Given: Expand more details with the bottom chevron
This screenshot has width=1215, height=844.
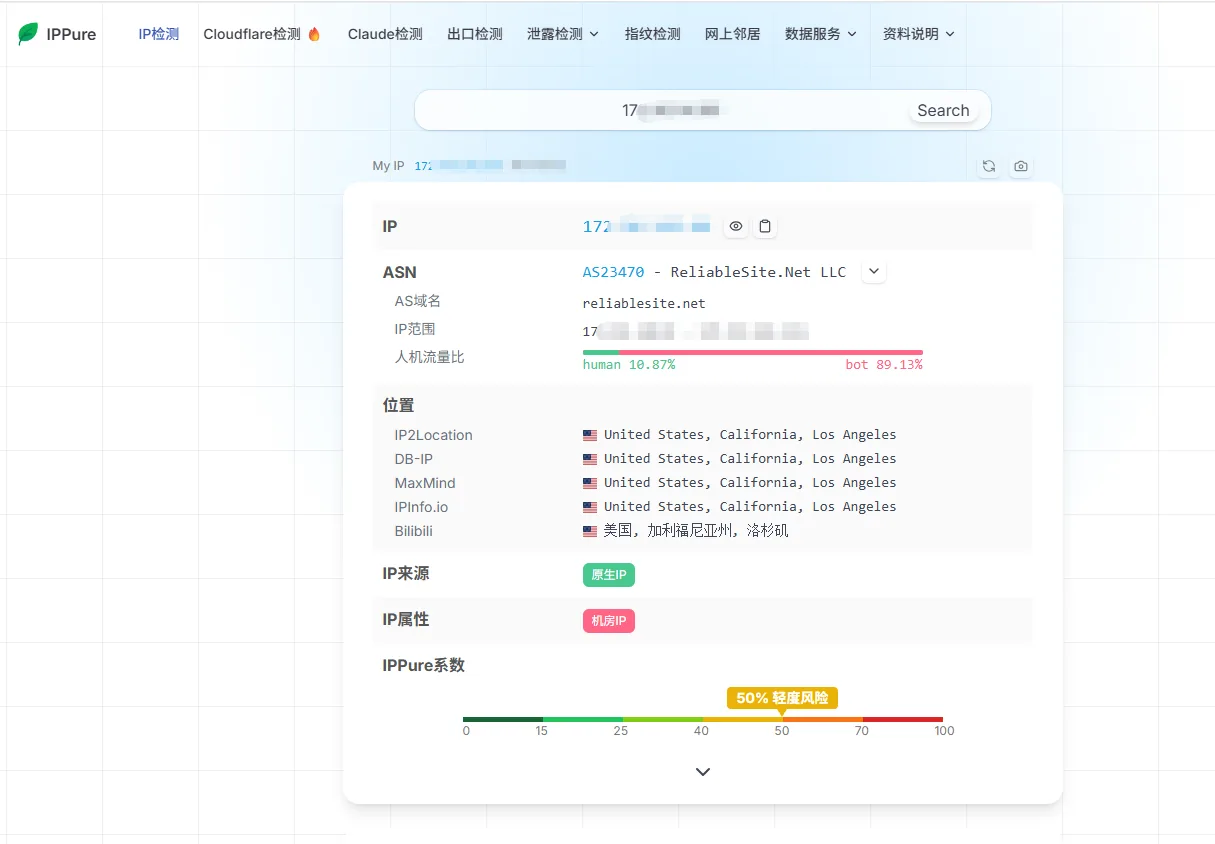Looking at the screenshot, I should pos(703,772).
